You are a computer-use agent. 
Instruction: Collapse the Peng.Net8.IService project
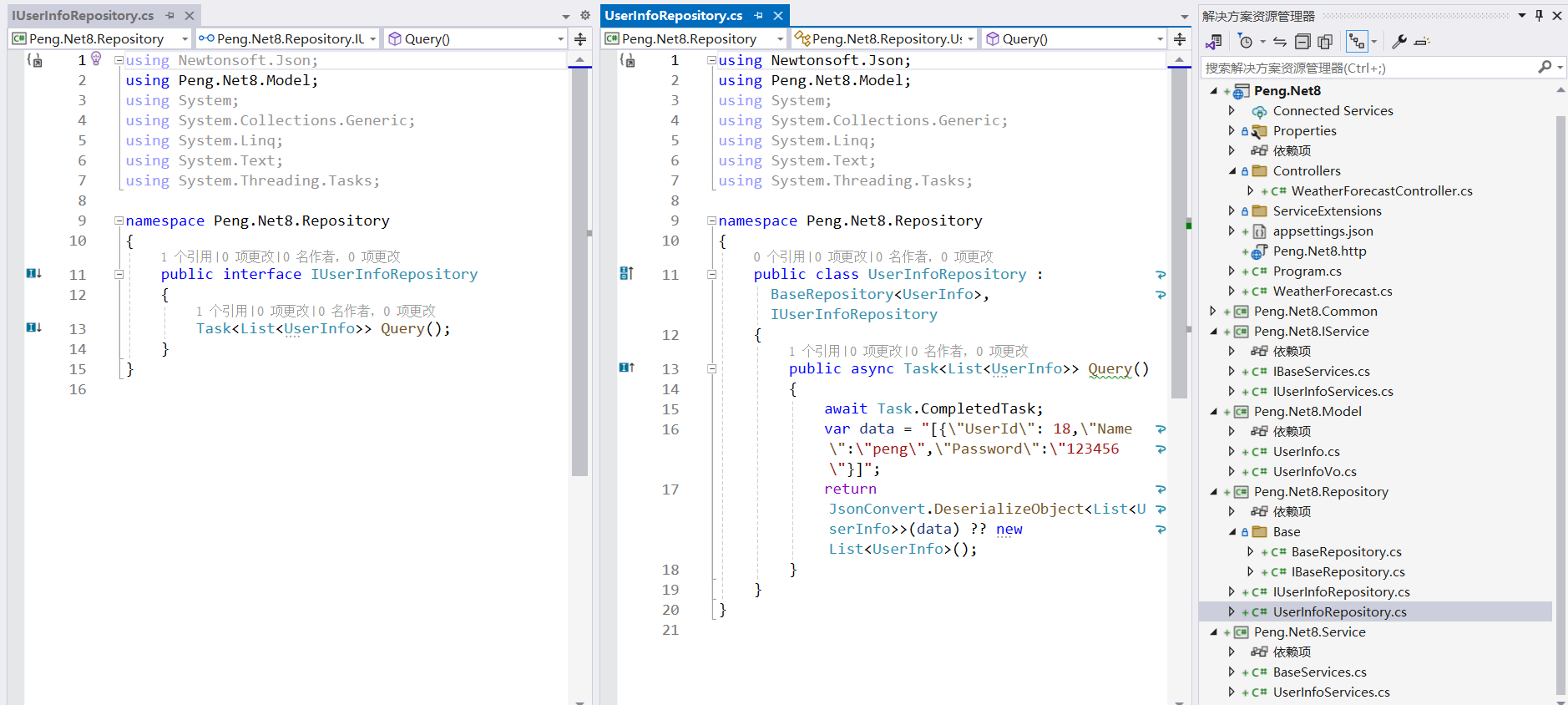[1213, 332]
